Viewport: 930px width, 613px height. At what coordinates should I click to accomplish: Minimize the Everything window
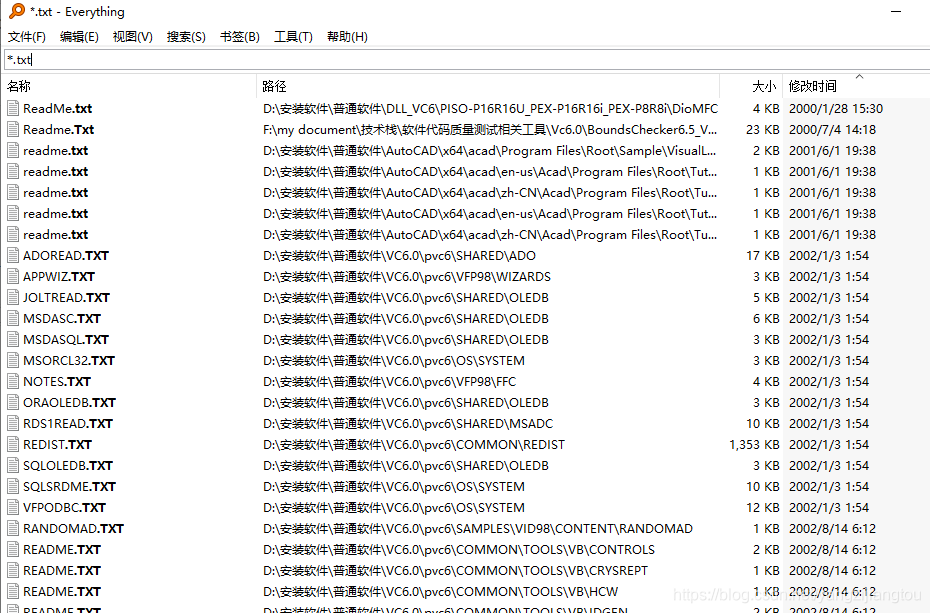896,11
